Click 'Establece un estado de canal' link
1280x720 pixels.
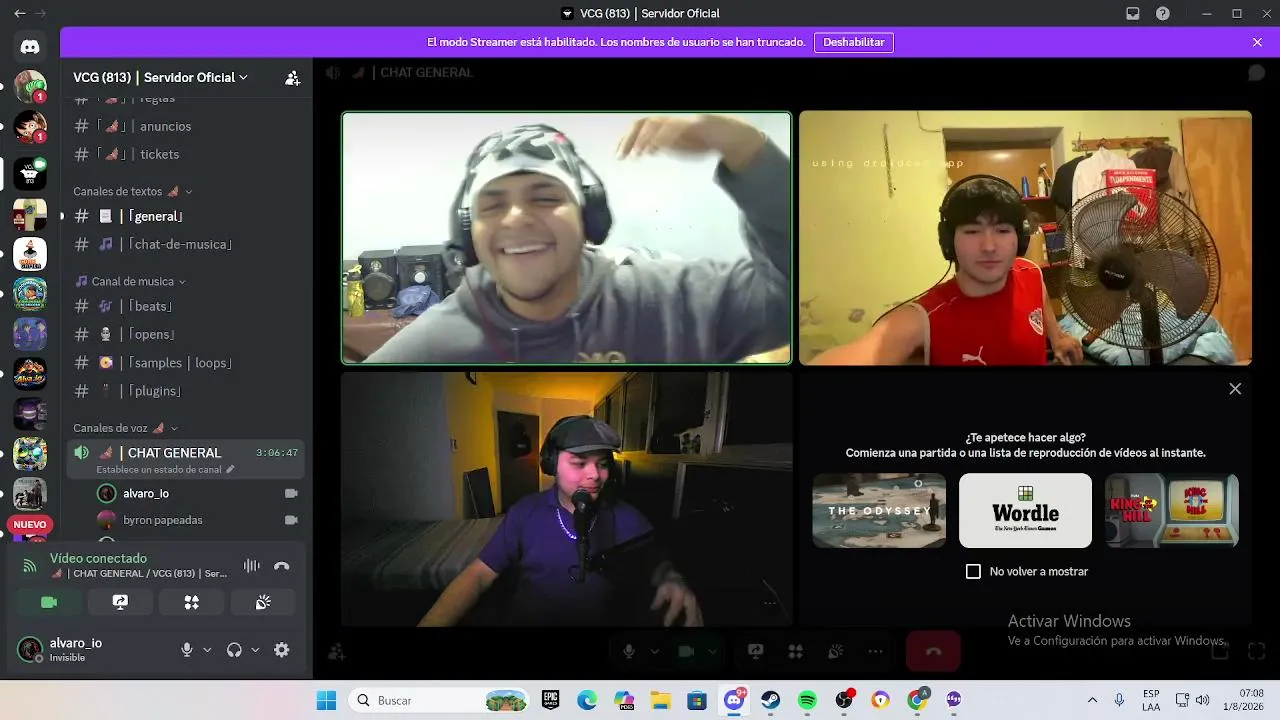tap(165, 469)
